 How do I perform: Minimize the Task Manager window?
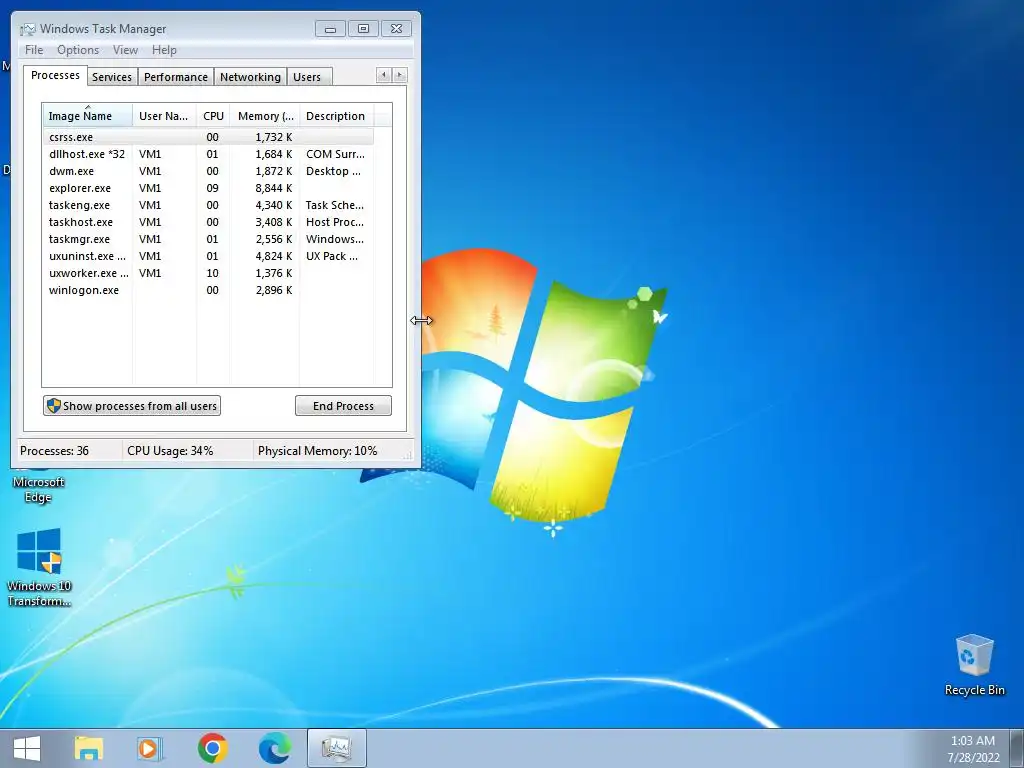[x=330, y=29]
